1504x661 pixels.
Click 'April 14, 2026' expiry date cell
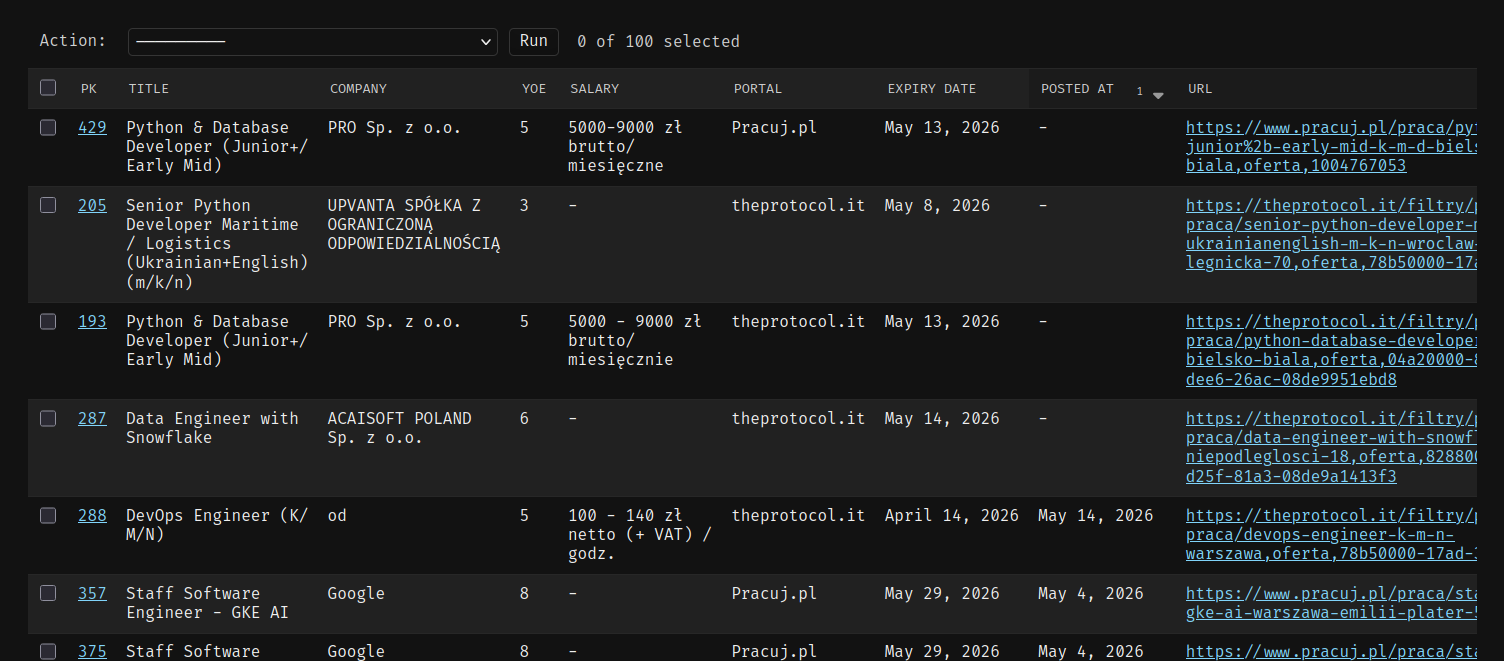point(951,515)
